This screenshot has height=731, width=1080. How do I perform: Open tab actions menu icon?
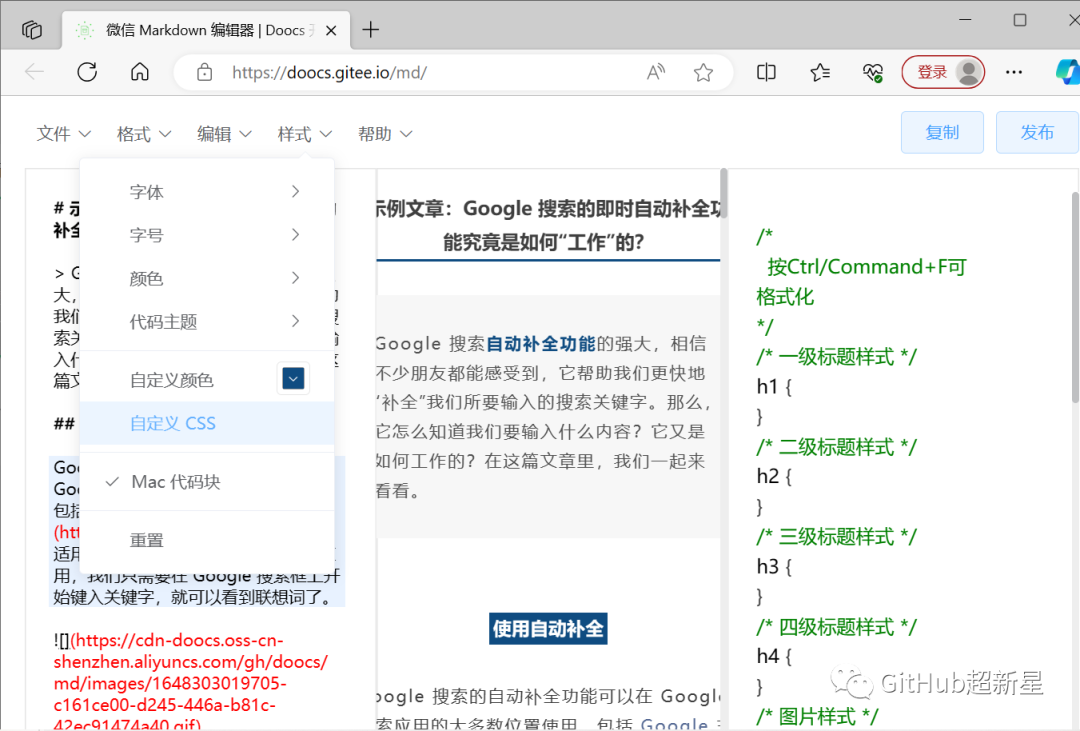click(32, 30)
